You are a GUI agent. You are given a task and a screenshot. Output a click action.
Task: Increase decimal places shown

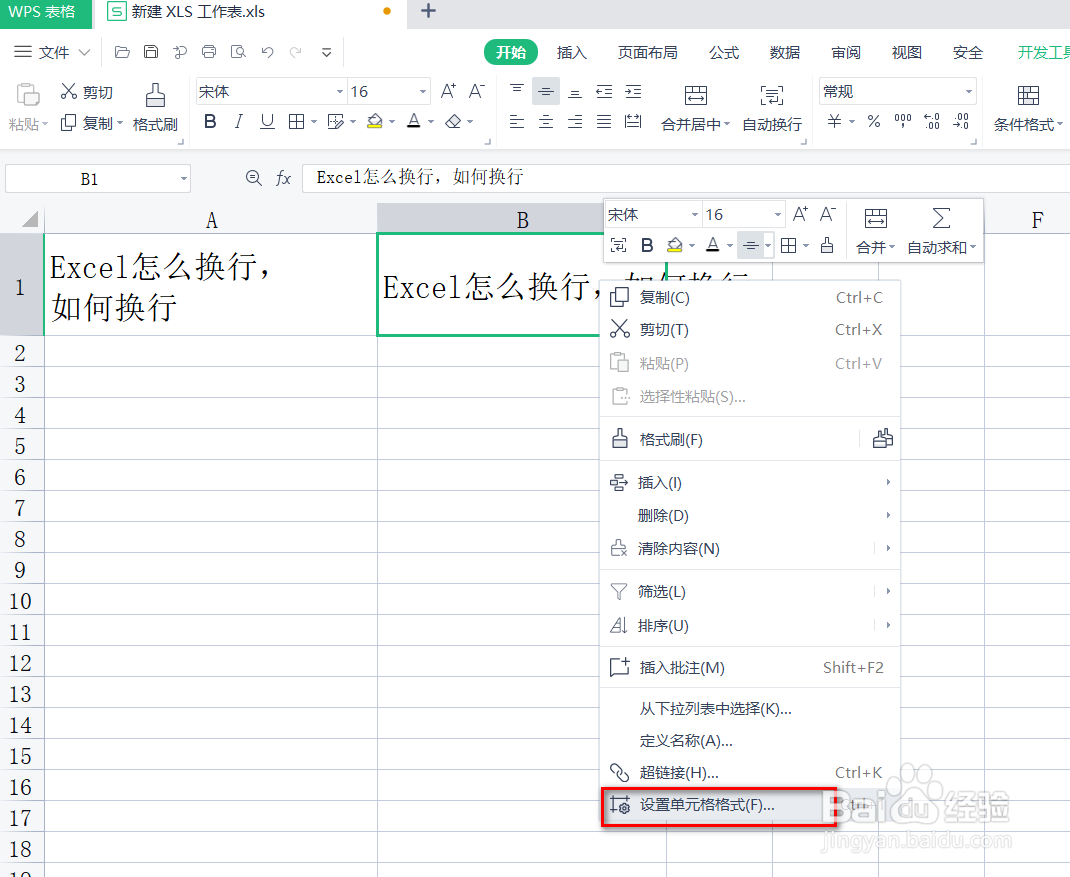point(929,123)
